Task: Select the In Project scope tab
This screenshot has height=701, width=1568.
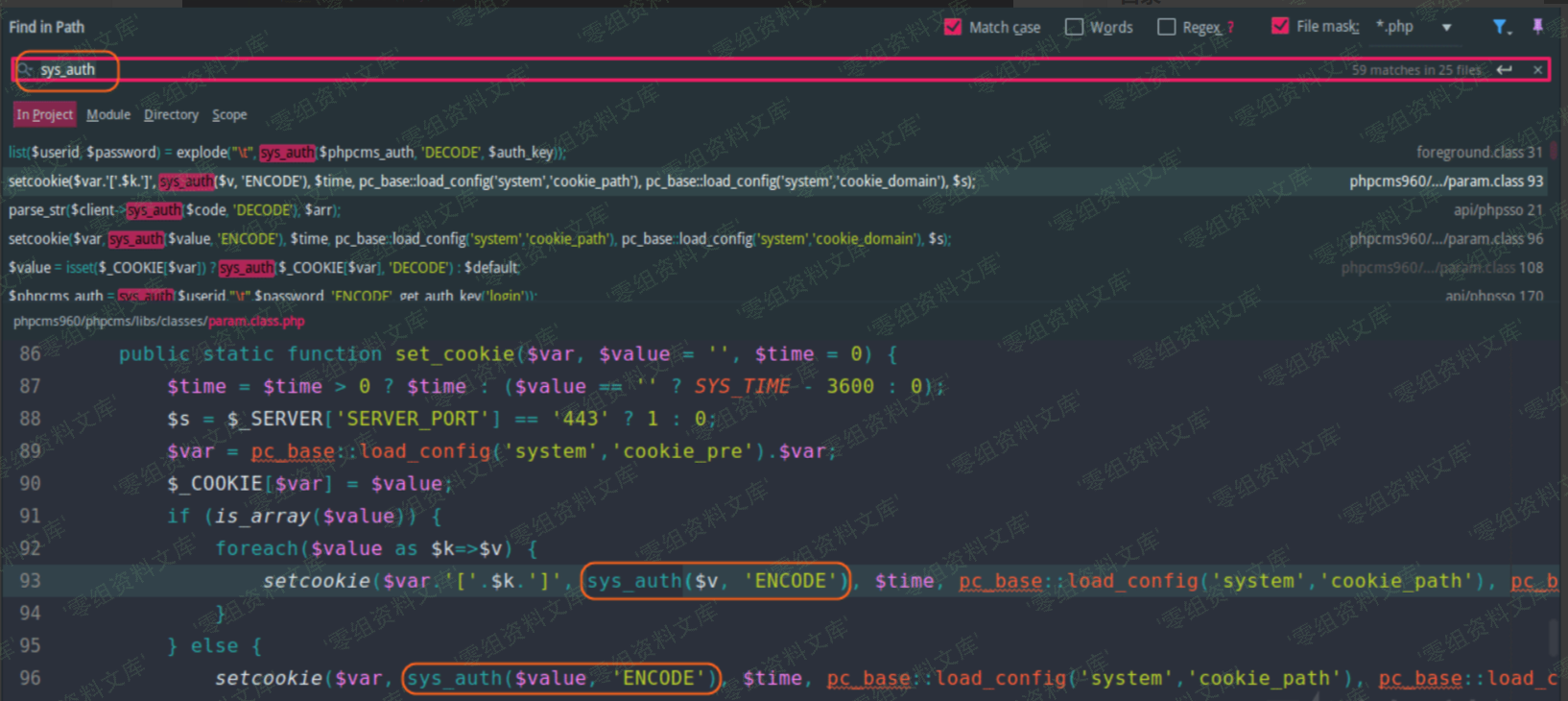Action: 44,114
